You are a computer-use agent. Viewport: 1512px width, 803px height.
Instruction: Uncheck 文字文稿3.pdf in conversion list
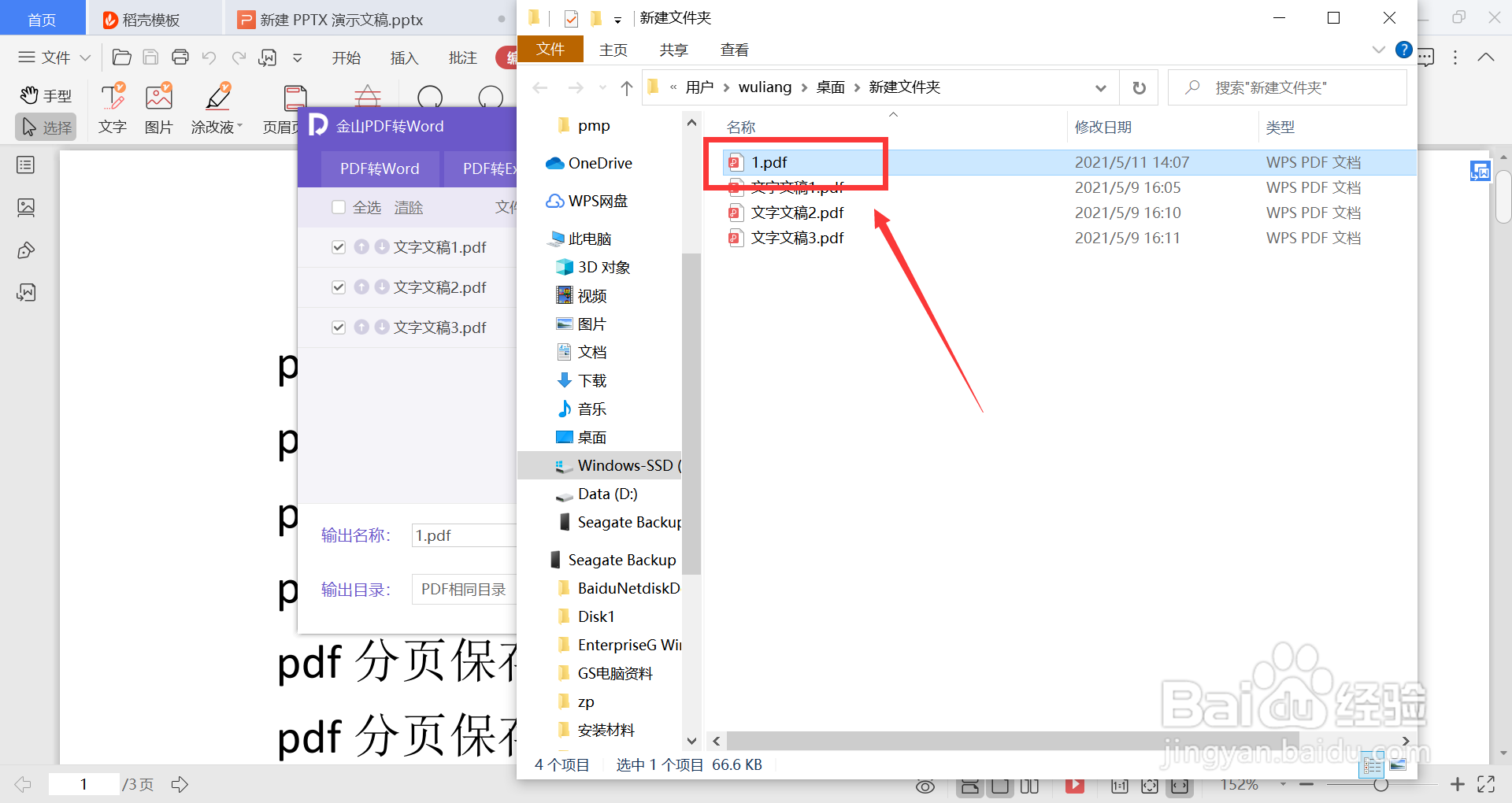[339, 327]
